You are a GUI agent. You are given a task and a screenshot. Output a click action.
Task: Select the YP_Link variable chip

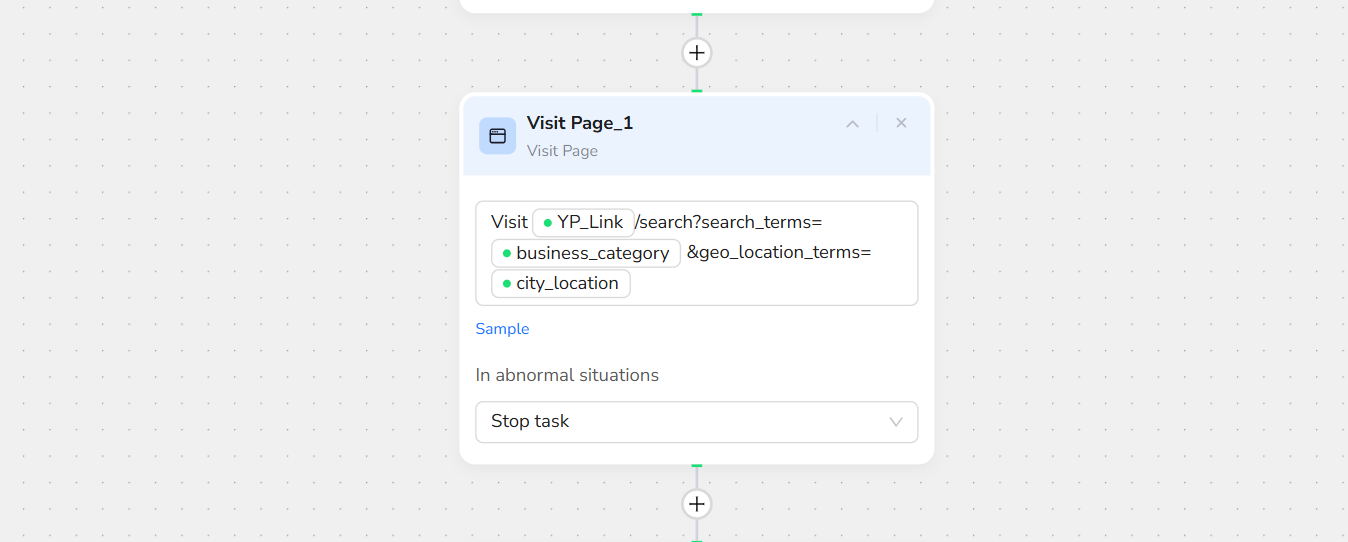(x=583, y=222)
